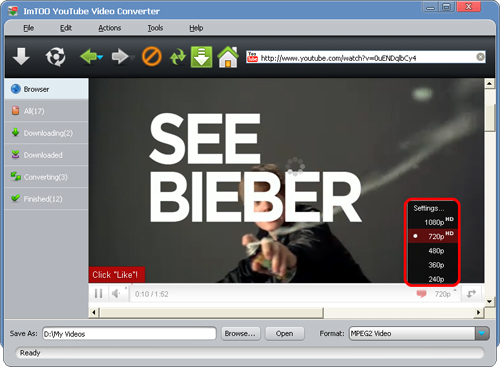500x367 pixels.
Task: Go to the home page icon
Action: point(228,57)
